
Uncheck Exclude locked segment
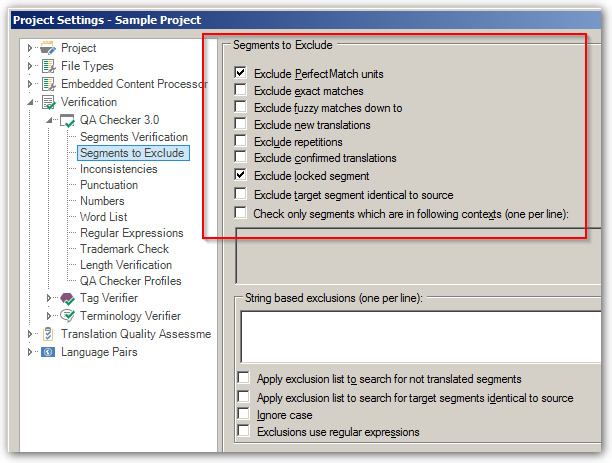coord(240,175)
